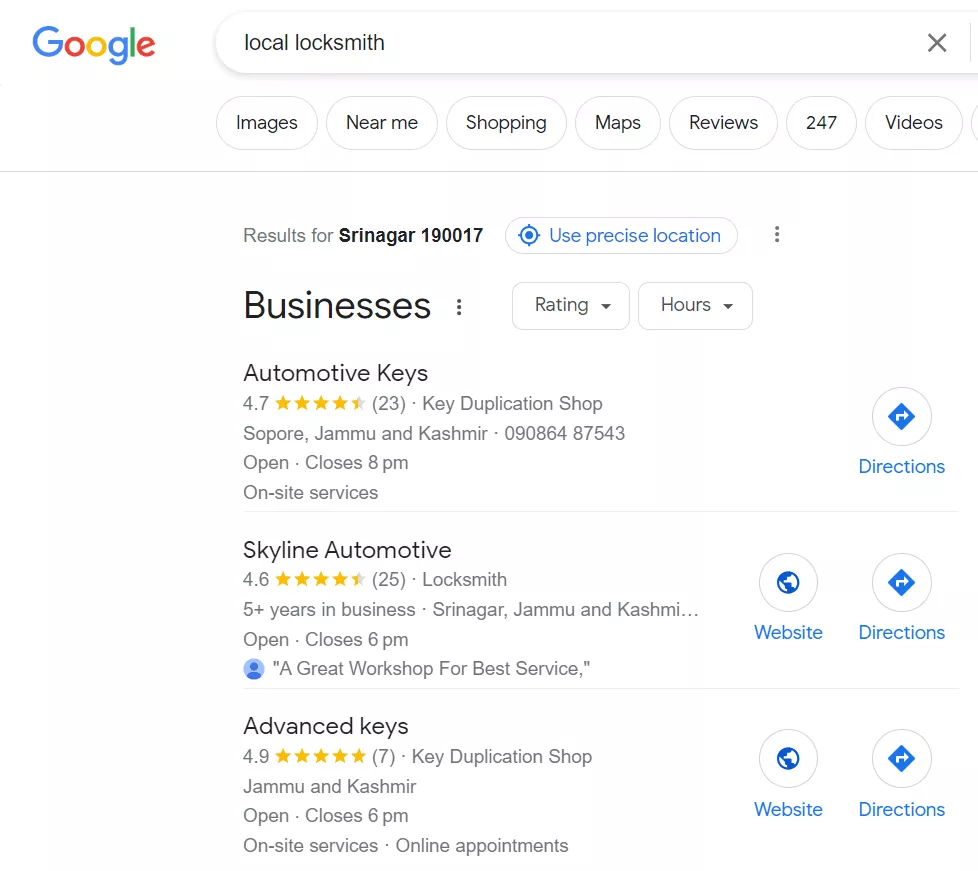Open the three-dot menu beside Use precise location
The height and width of the screenshot is (871, 978).
777,235
